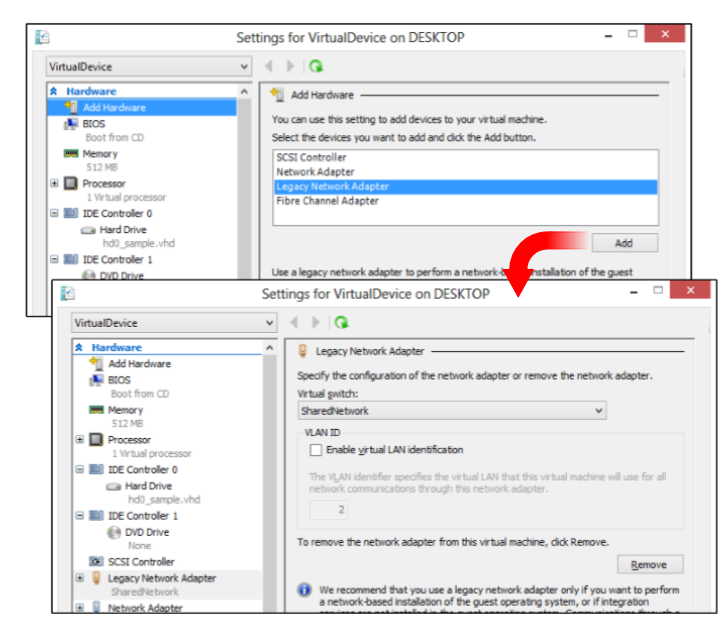723x637 pixels.
Task: Select Fibre Channel Adapter in the device list
Action: (x=465, y=201)
